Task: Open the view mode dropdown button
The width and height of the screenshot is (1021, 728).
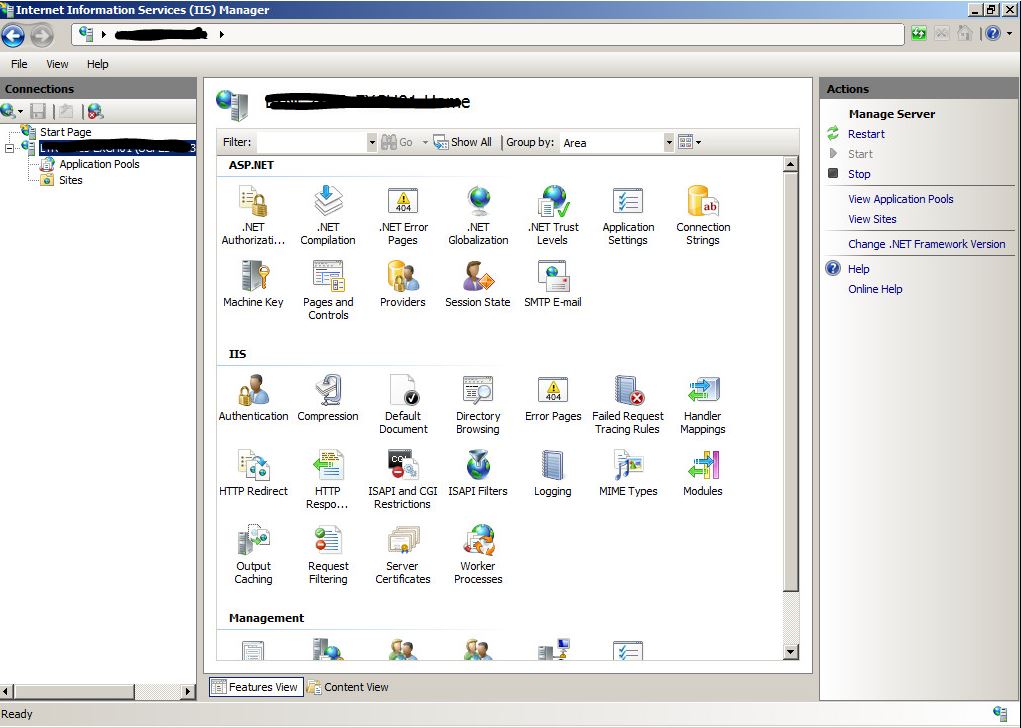Action: 689,142
